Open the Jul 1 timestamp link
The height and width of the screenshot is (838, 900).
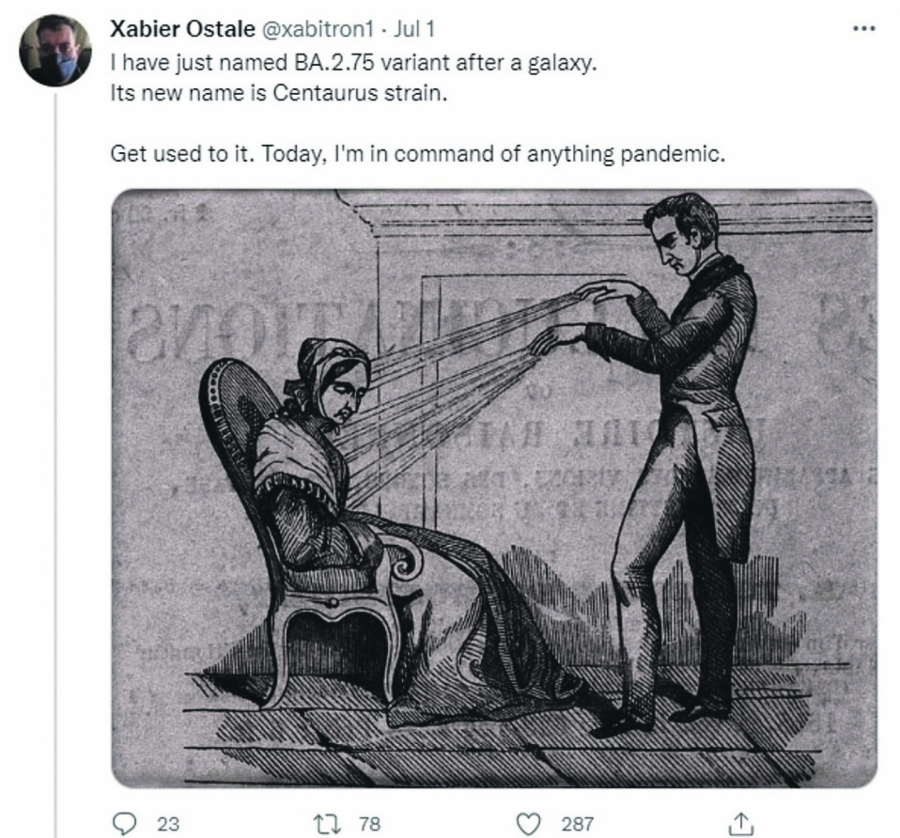pyautogui.click(x=414, y=29)
